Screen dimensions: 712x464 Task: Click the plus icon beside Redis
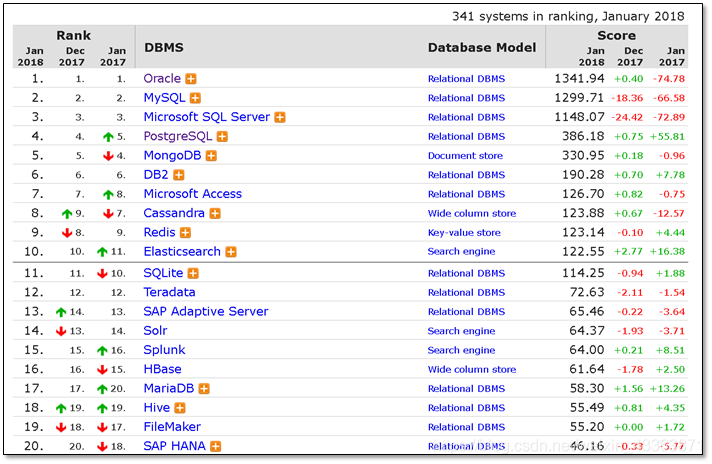(185, 233)
